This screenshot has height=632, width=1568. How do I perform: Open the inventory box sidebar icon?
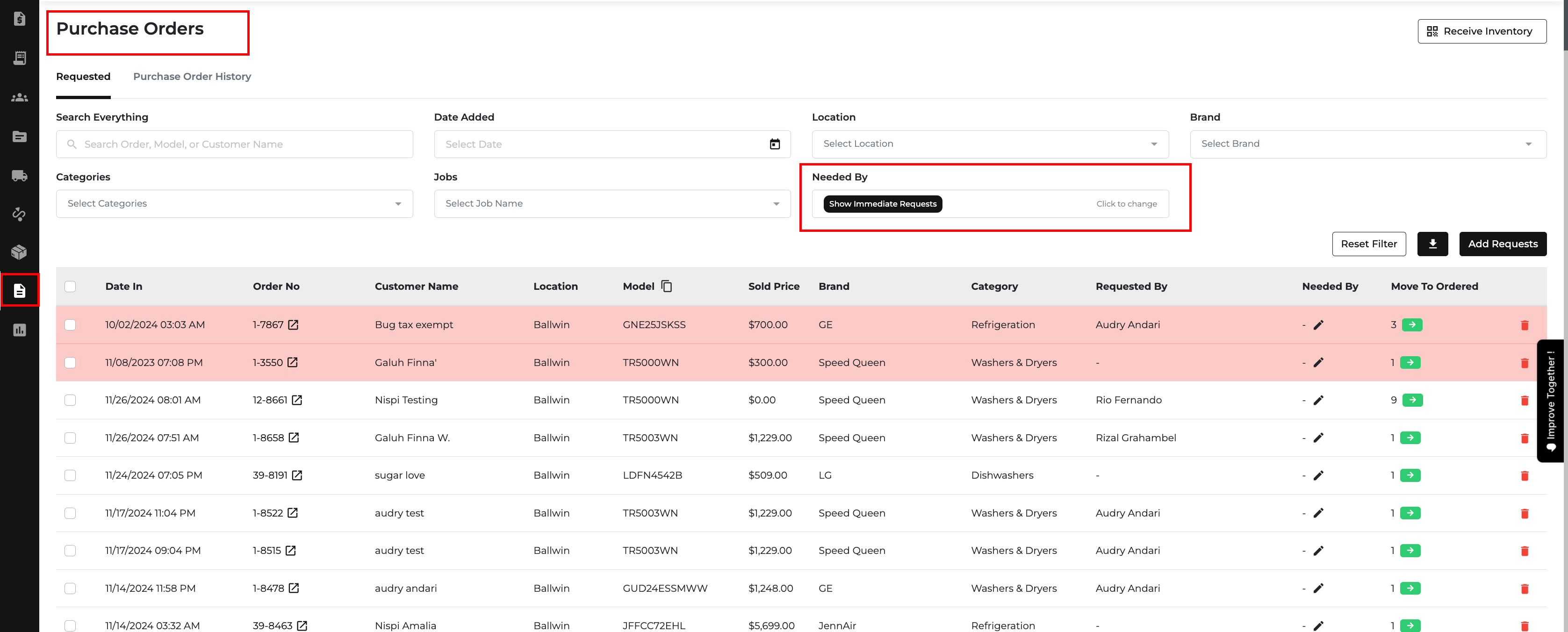click(x=20, y=252)
